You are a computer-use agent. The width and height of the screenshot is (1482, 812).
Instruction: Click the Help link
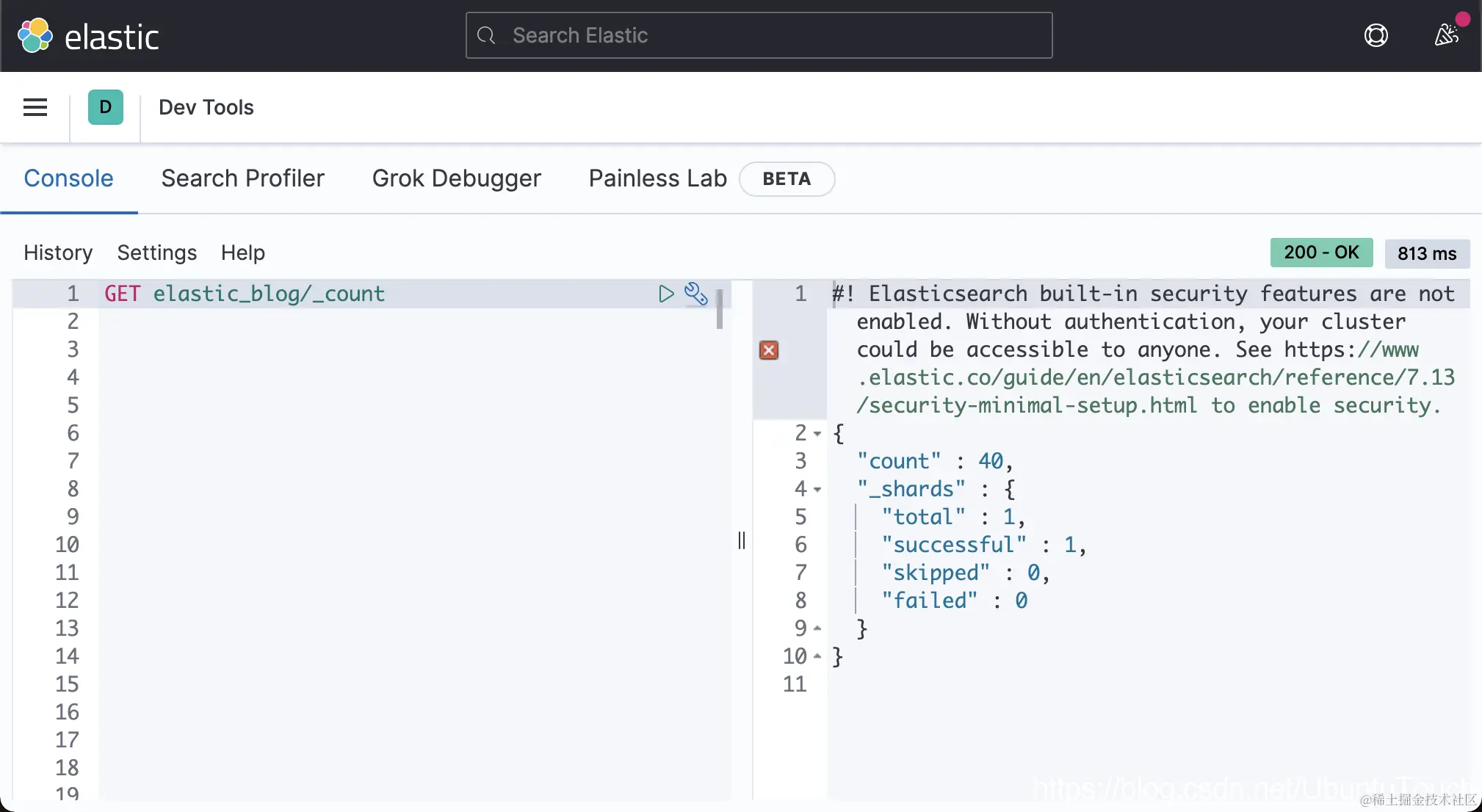(x=242, y=253)
